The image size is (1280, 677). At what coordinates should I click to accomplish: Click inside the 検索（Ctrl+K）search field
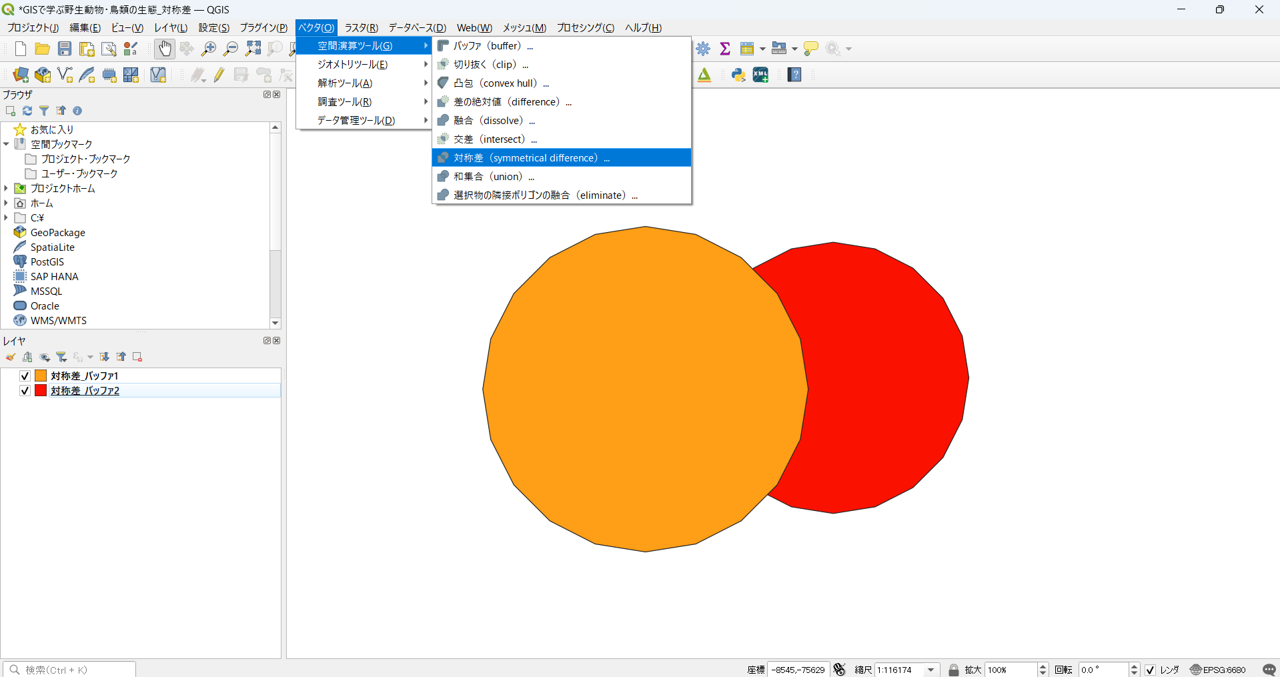coord(68,668)
